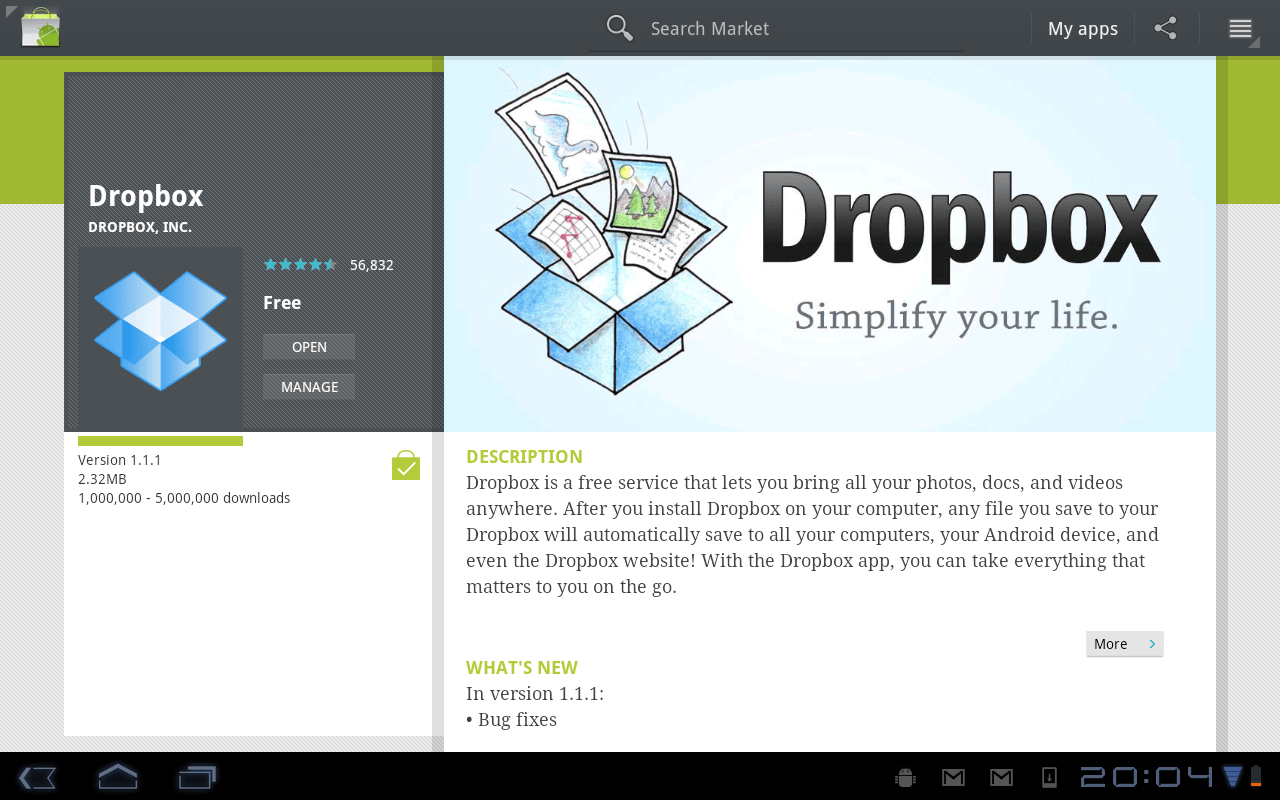Image resolution: width=1280 pixels, height=800 pixels.
Task: Click Version 1.1.1 text
Action: click(x=120, y=460)
